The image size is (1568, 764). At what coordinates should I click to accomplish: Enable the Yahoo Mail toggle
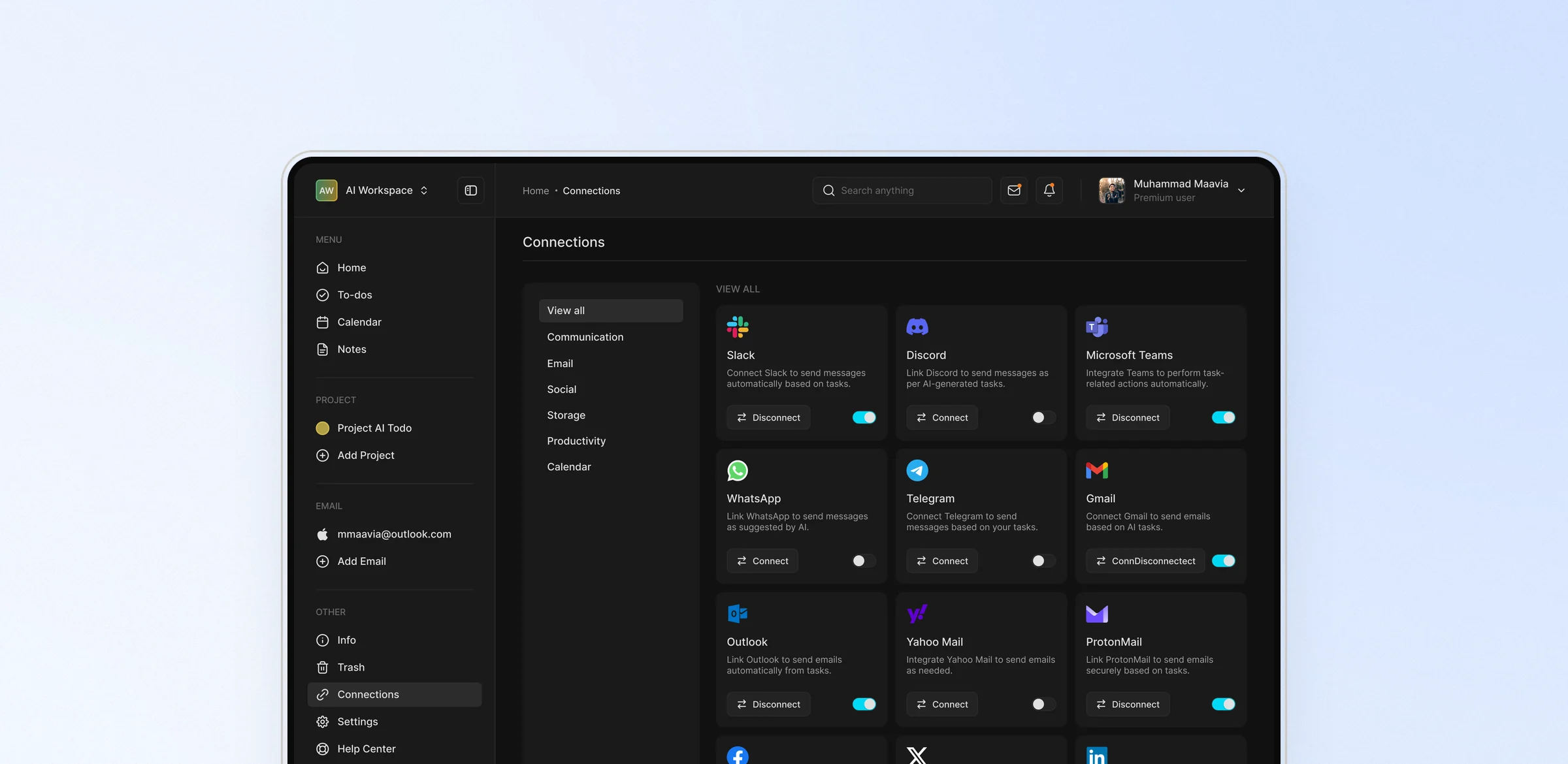1044,704
